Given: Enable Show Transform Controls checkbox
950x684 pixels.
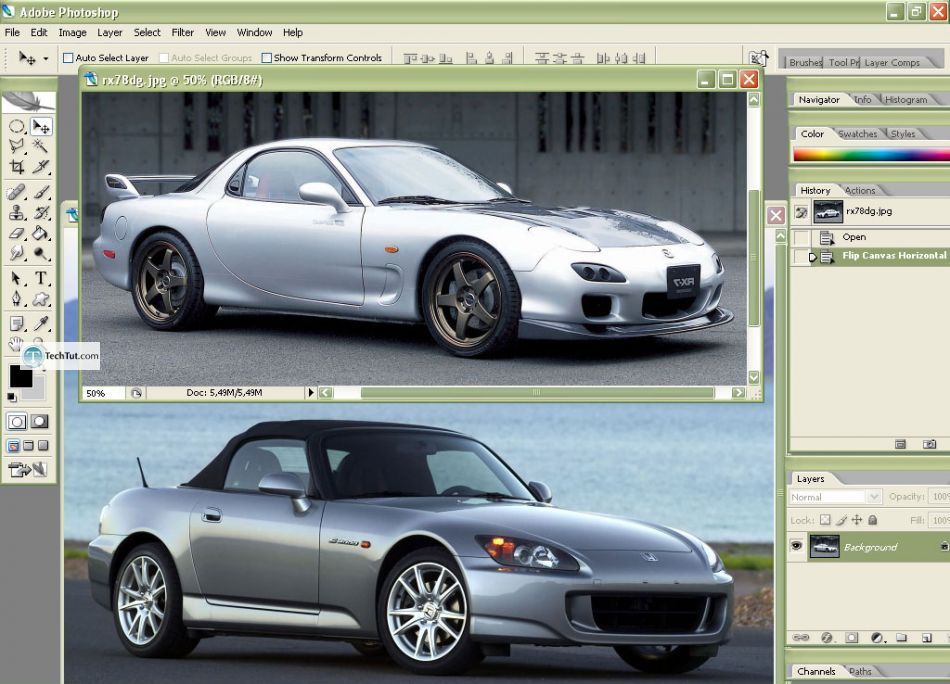Looking at the screenshot, I should 266,58.
